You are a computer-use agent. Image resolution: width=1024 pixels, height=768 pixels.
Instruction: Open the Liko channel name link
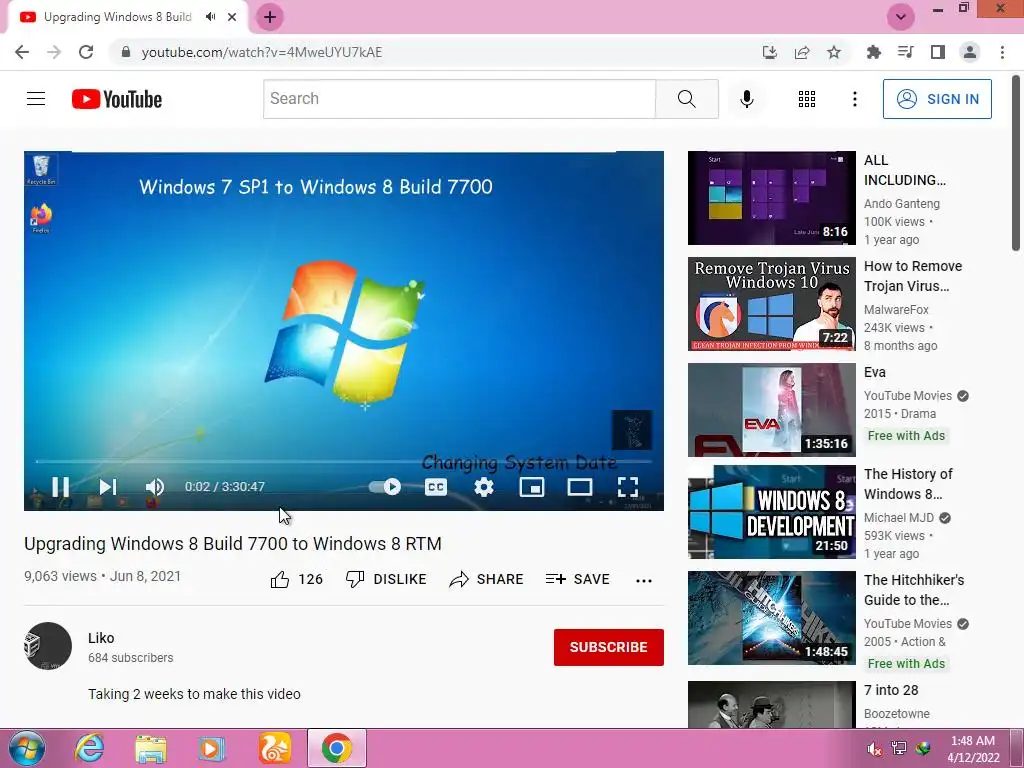[101, 638]
